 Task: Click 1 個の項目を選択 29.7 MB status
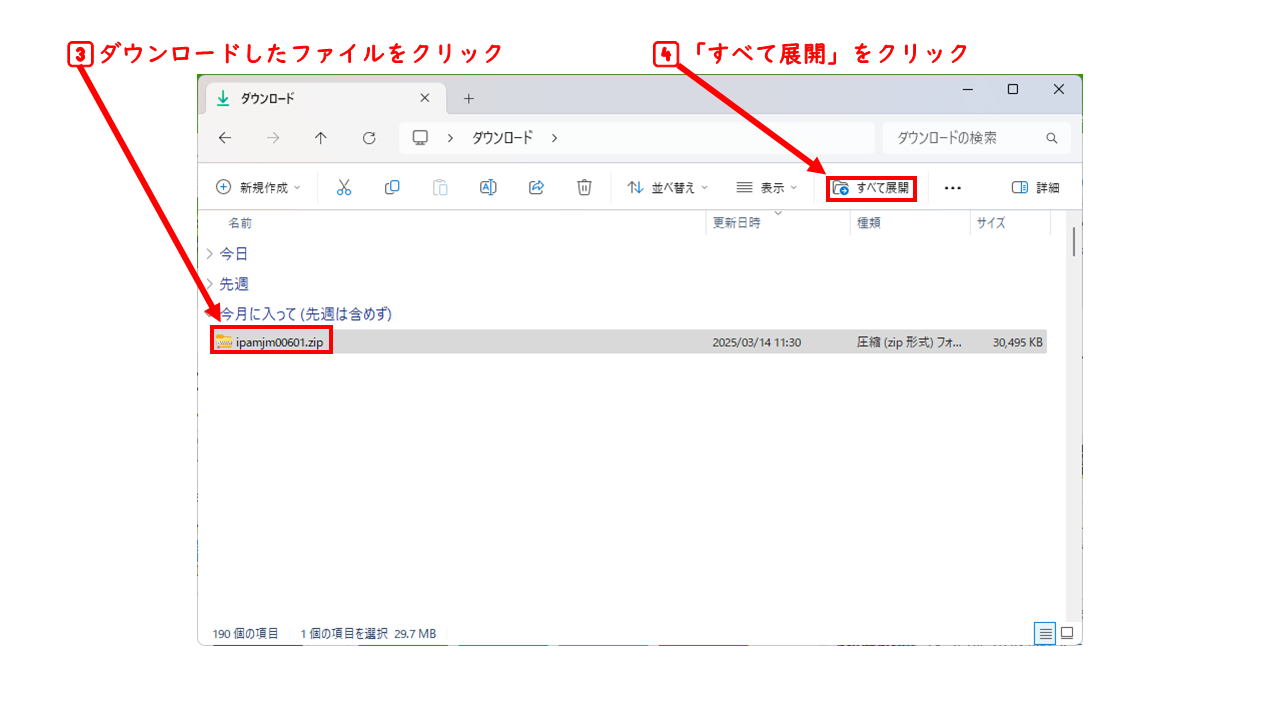pos(368,634)
